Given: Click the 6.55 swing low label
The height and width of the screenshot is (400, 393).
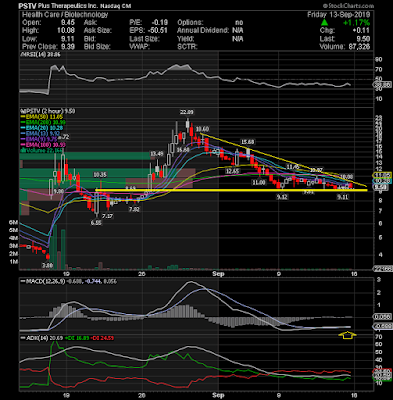Looking at the screenshot, I should [x=96, y=223].
